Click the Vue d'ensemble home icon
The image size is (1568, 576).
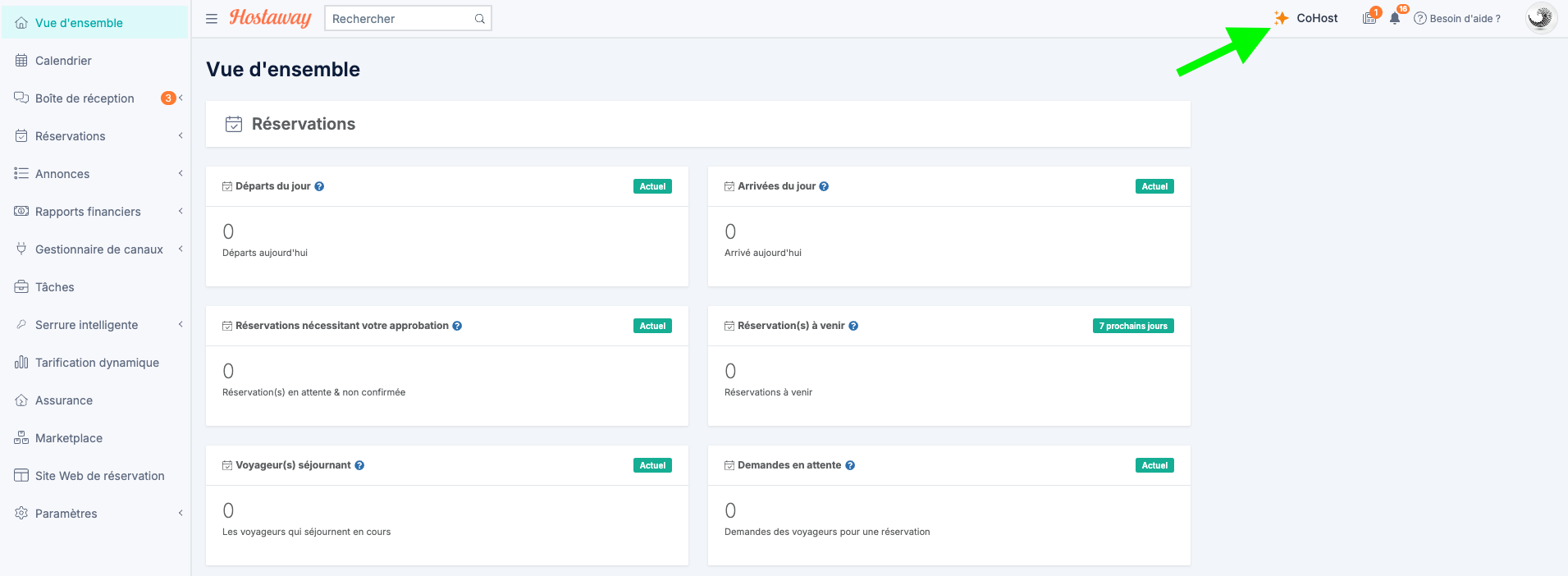pos(21,23)
